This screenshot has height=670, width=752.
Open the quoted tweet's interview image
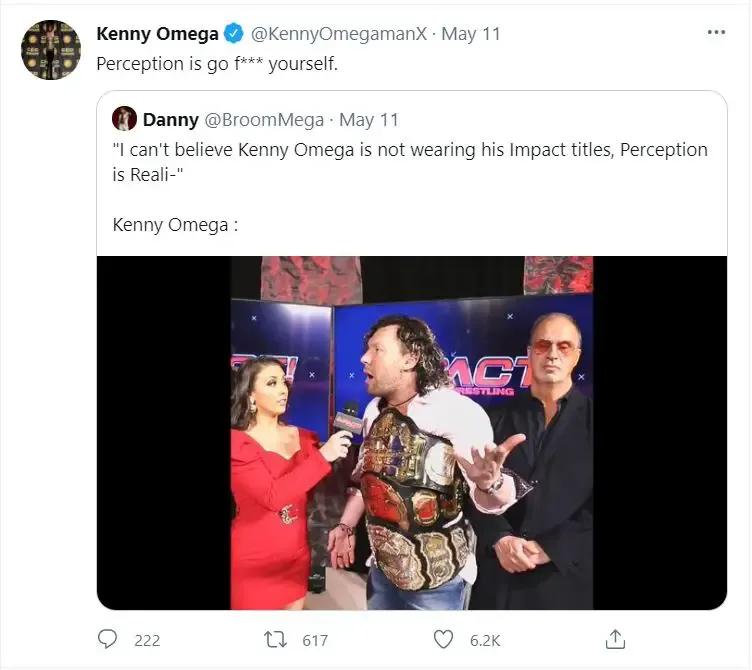pos(411,432)
